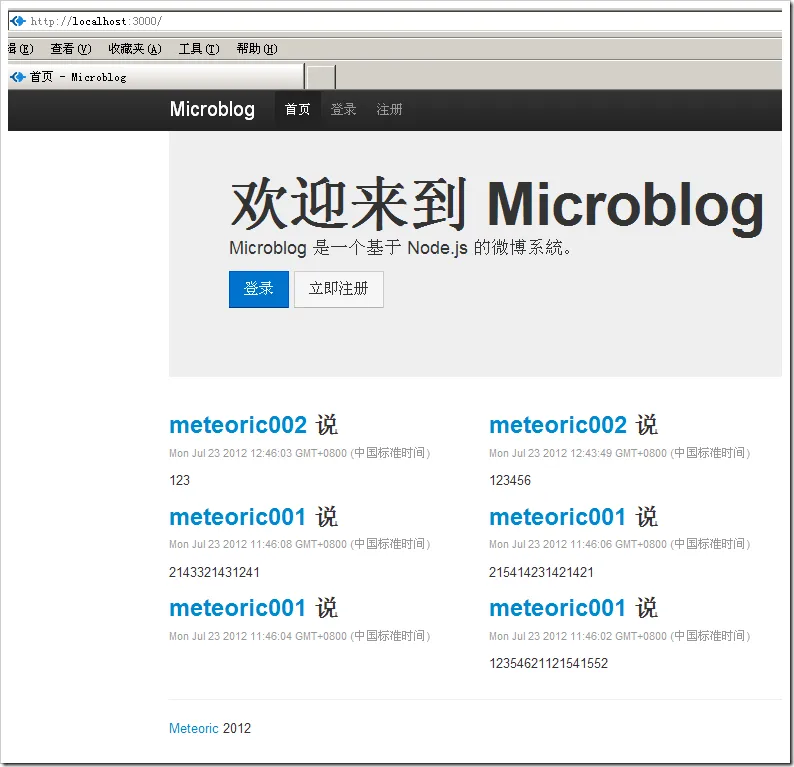The width and height of the screenshot is (794, 767).
Task: Click the post text '2143321431241'
Action: coord(214,573)
